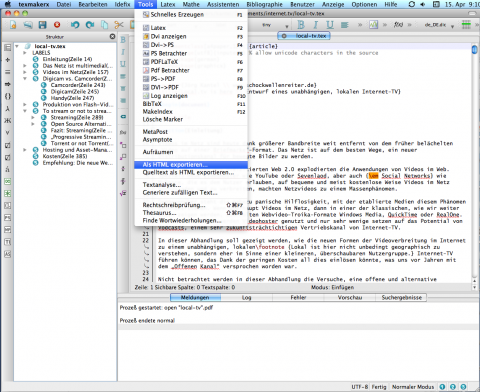
Task: Click the square root icon beside editor
Action: (x=123, y=193)
